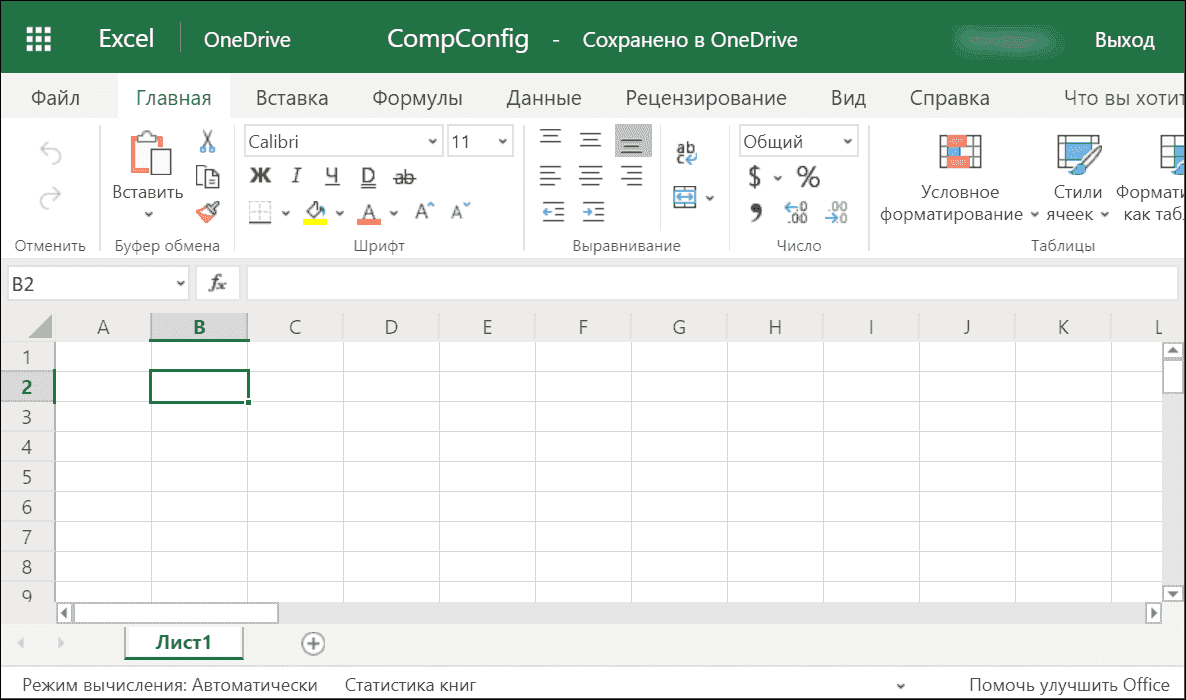Apply bold formatting with the Ж icon
The height and width of the screenshot is (700, 1186).
pos(261,176)
